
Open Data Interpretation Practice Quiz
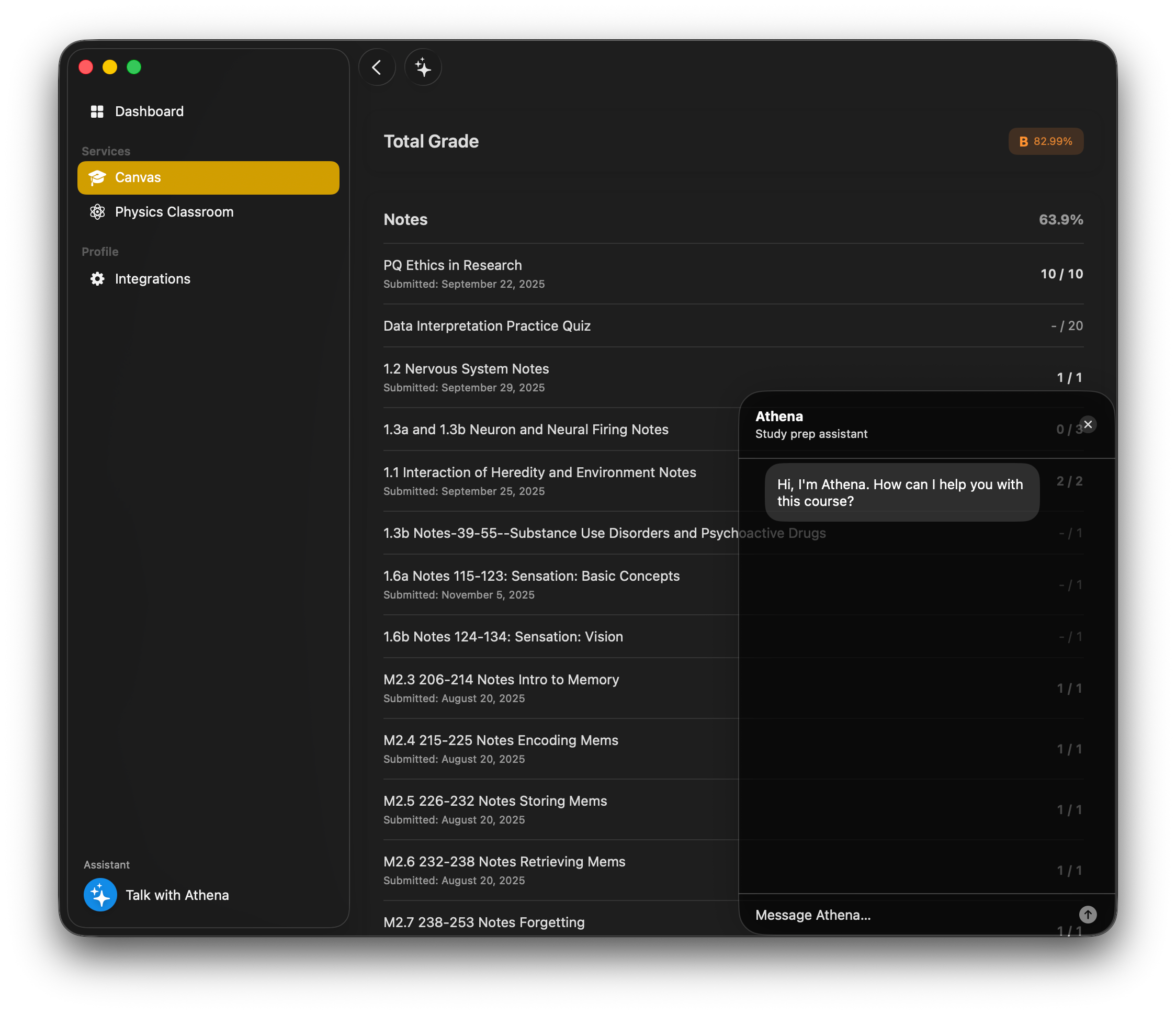(x=487, y=326)
